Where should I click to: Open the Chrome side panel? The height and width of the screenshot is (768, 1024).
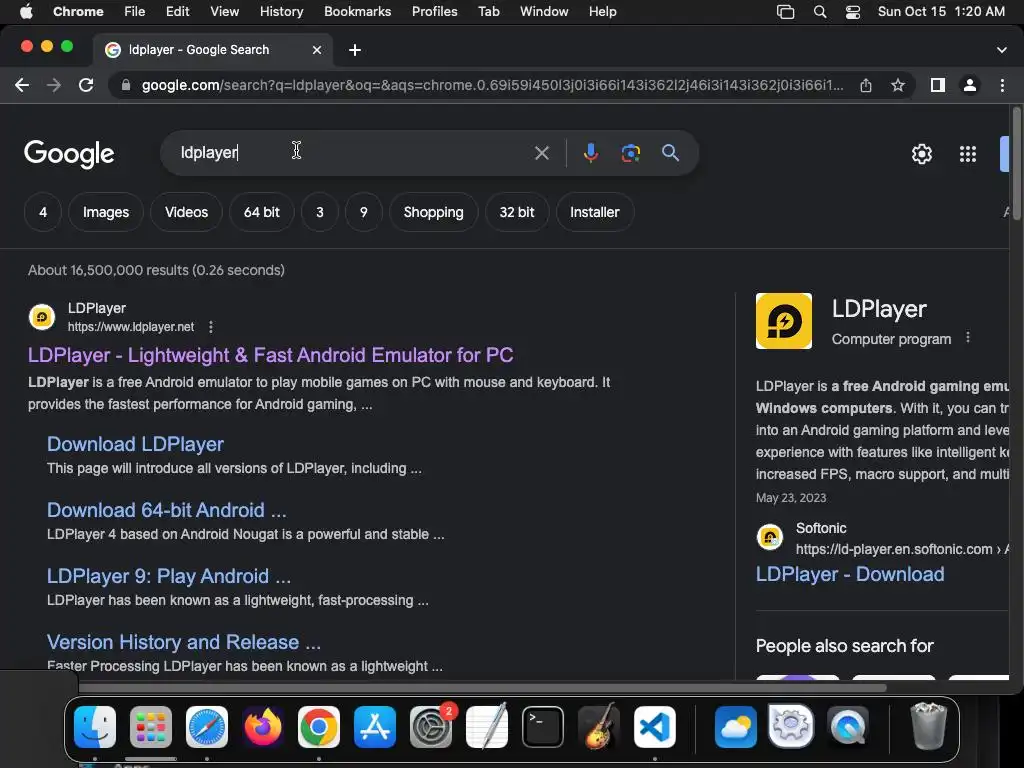click(x=938, y=85)
